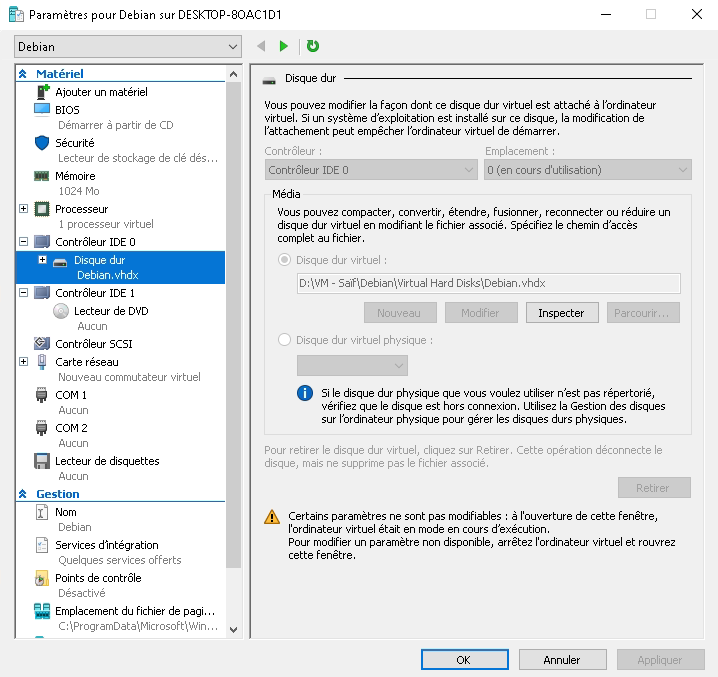The width and height of the screenshot is (718, 677).
Task: Select the BIOS monitor icon
Action: [x=42, y=109]
